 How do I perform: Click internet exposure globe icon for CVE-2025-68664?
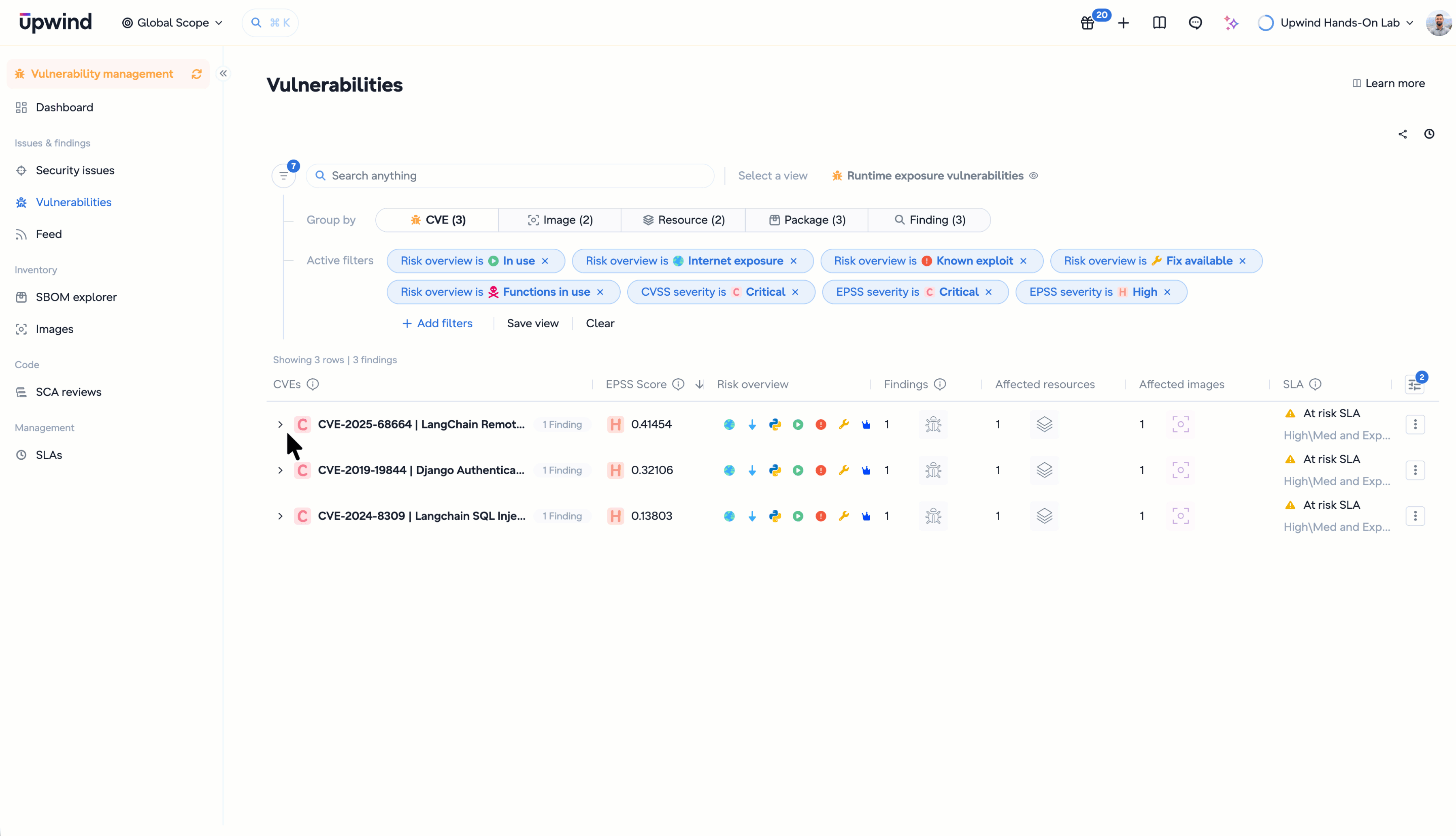[730, 425]
